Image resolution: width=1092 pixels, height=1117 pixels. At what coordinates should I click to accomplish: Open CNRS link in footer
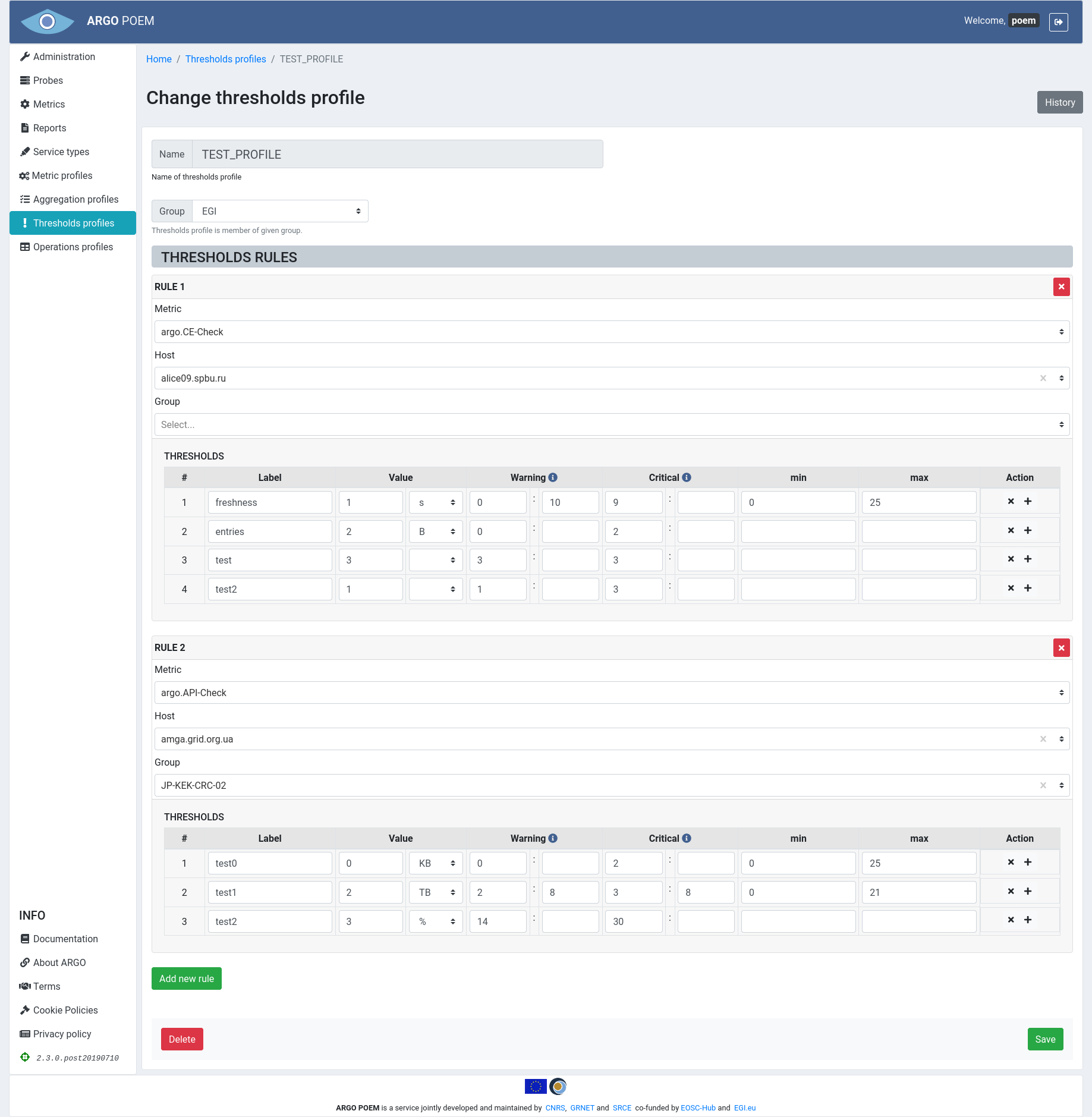coord(555,1107)
